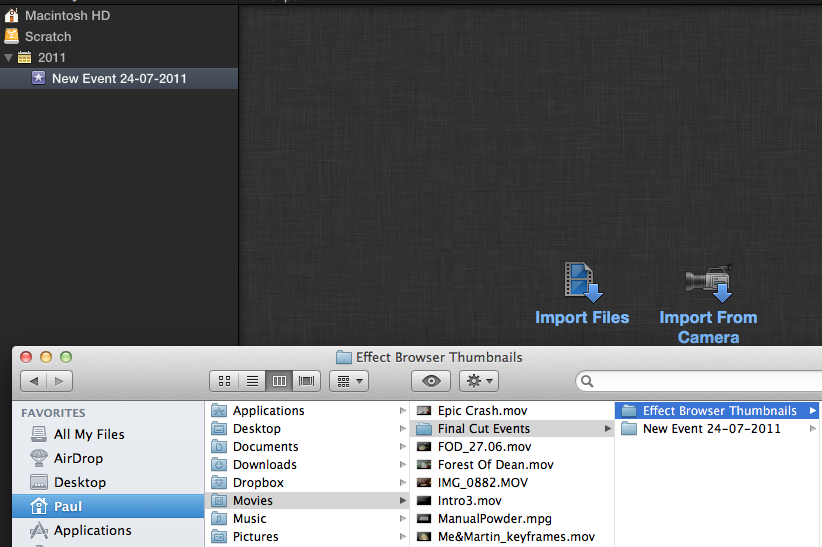Go back in the Finder window
822x547 pixels.
34,381
